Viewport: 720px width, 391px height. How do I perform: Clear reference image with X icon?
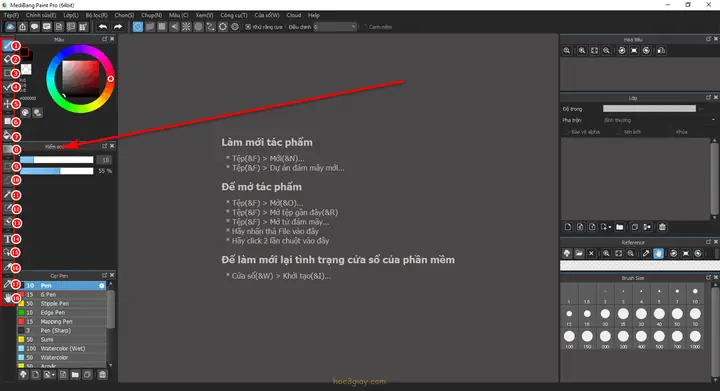[591, 253]
